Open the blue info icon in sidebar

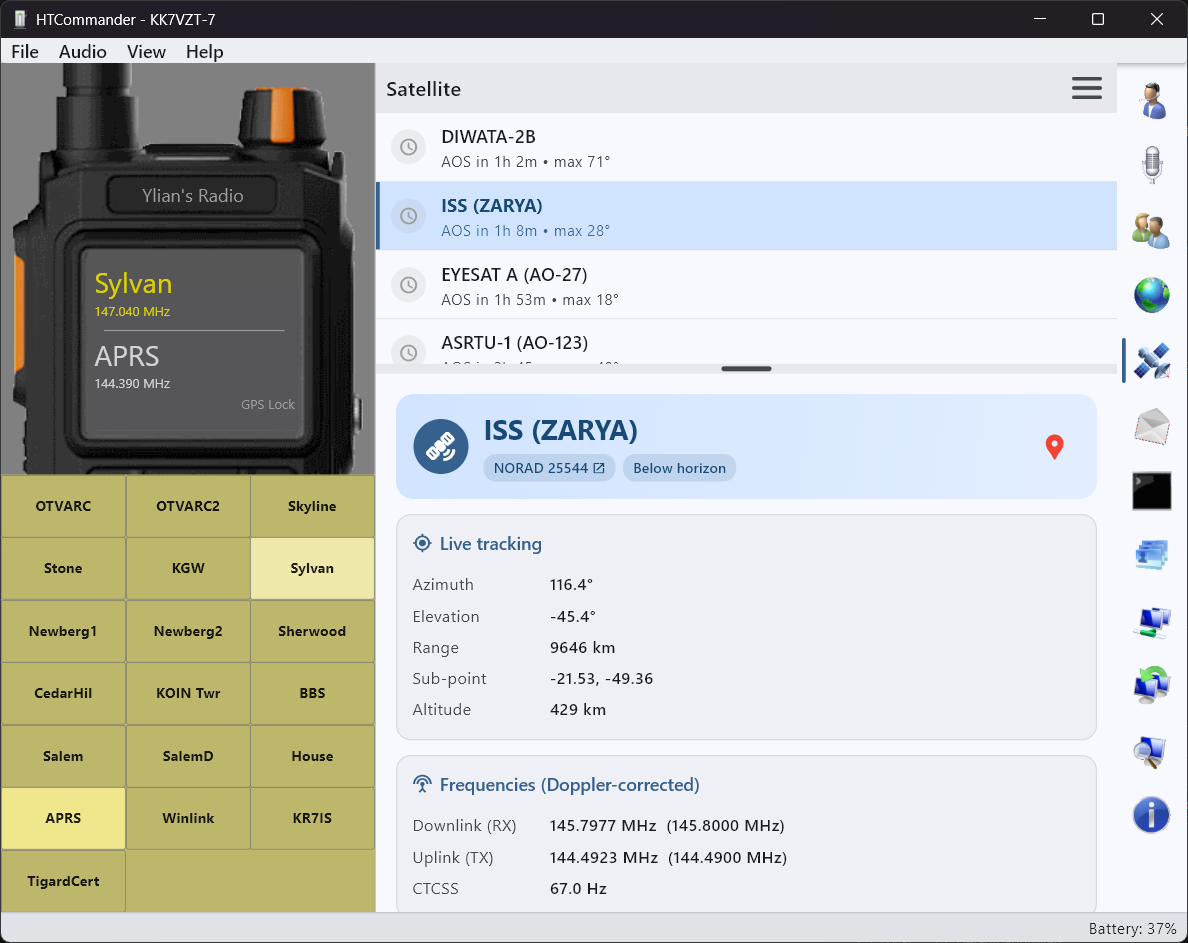[x=1152, y=815]
